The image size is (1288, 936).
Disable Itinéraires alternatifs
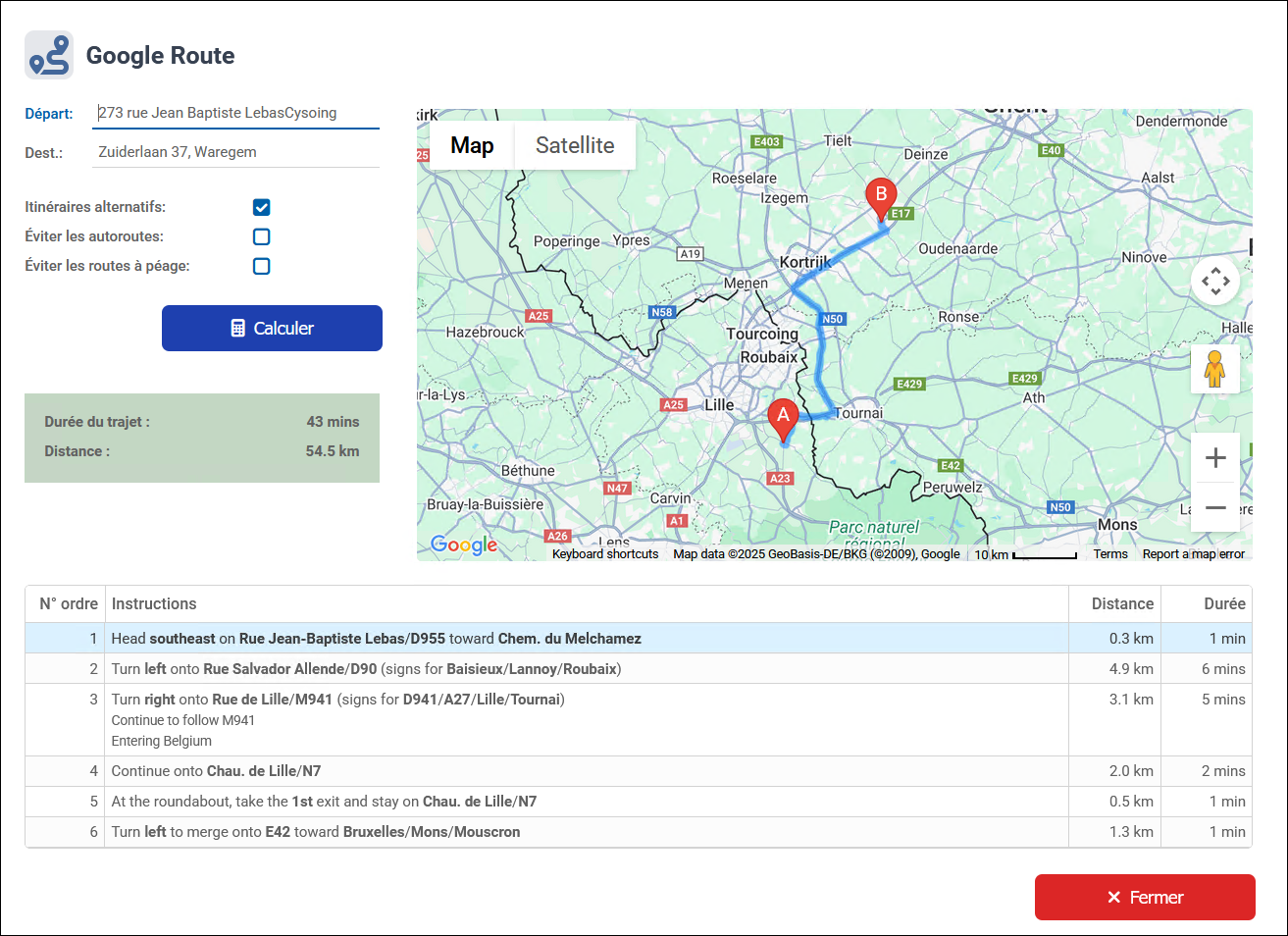[261, 207]
